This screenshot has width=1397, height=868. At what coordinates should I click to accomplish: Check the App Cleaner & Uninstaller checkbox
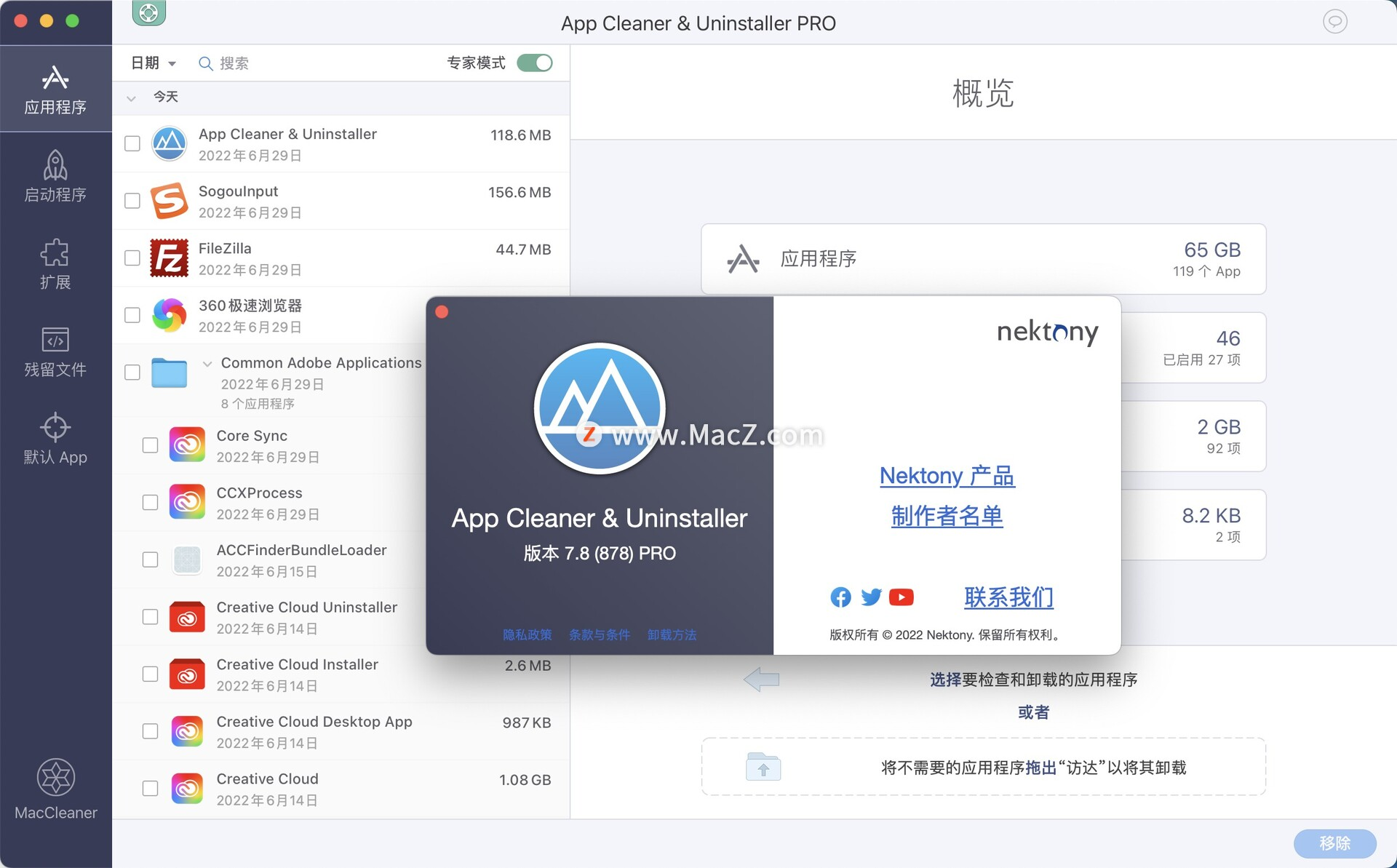coord(132,143)
